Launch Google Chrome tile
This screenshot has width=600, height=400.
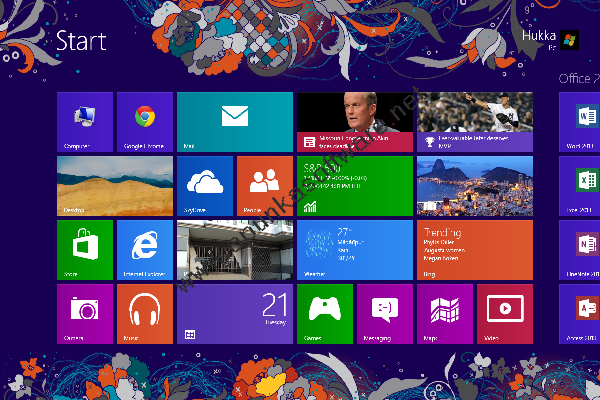[x=145, y=122]
